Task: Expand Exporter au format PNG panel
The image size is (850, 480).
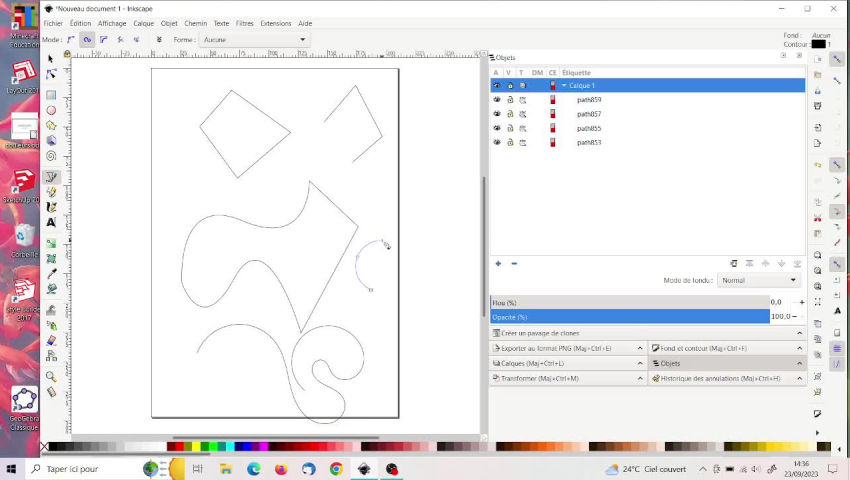Action: coord(568,348)
